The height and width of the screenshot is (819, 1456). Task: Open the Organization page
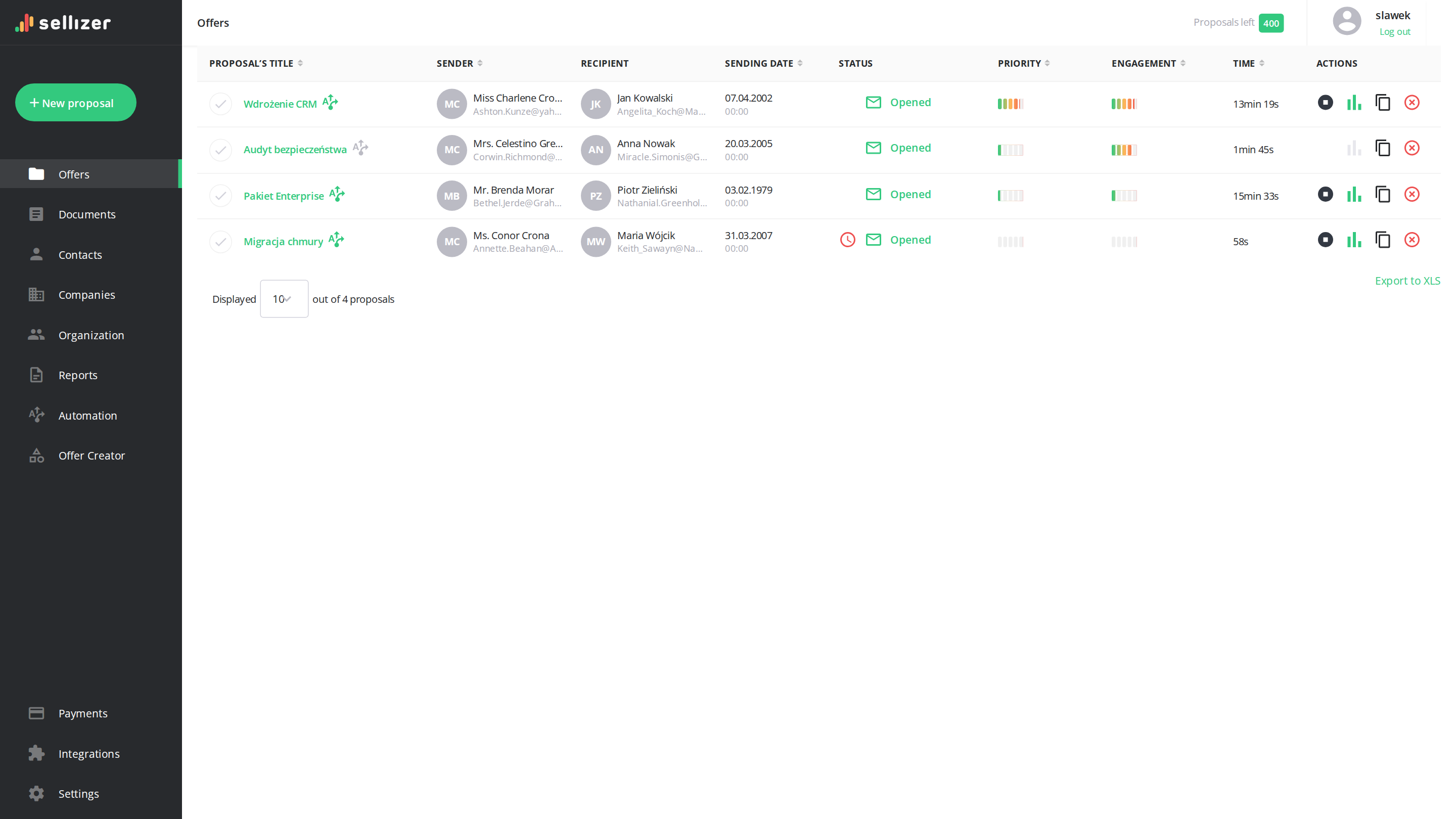[x=91, y=335]
